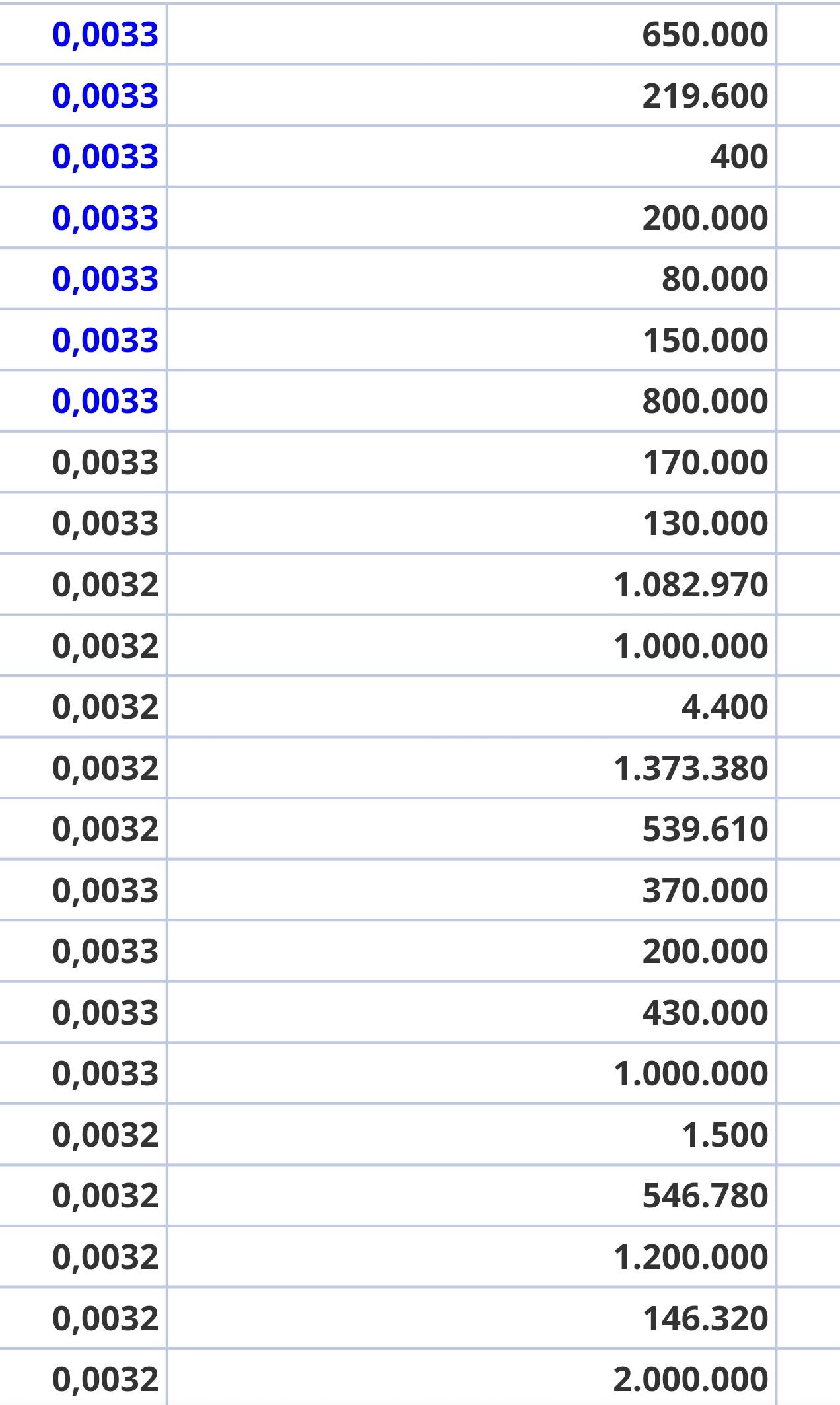Select the 150.000 quantity cell

click(472, 340)
